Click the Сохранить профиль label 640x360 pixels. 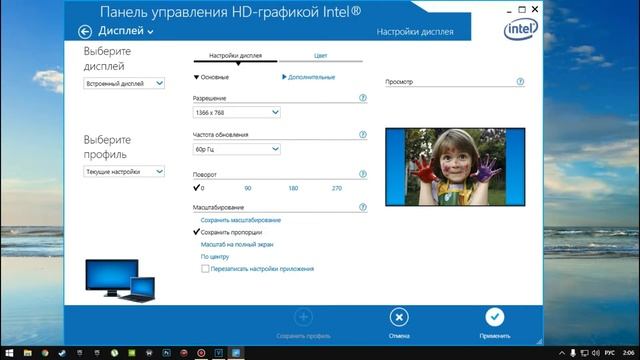tap(303, 336)
